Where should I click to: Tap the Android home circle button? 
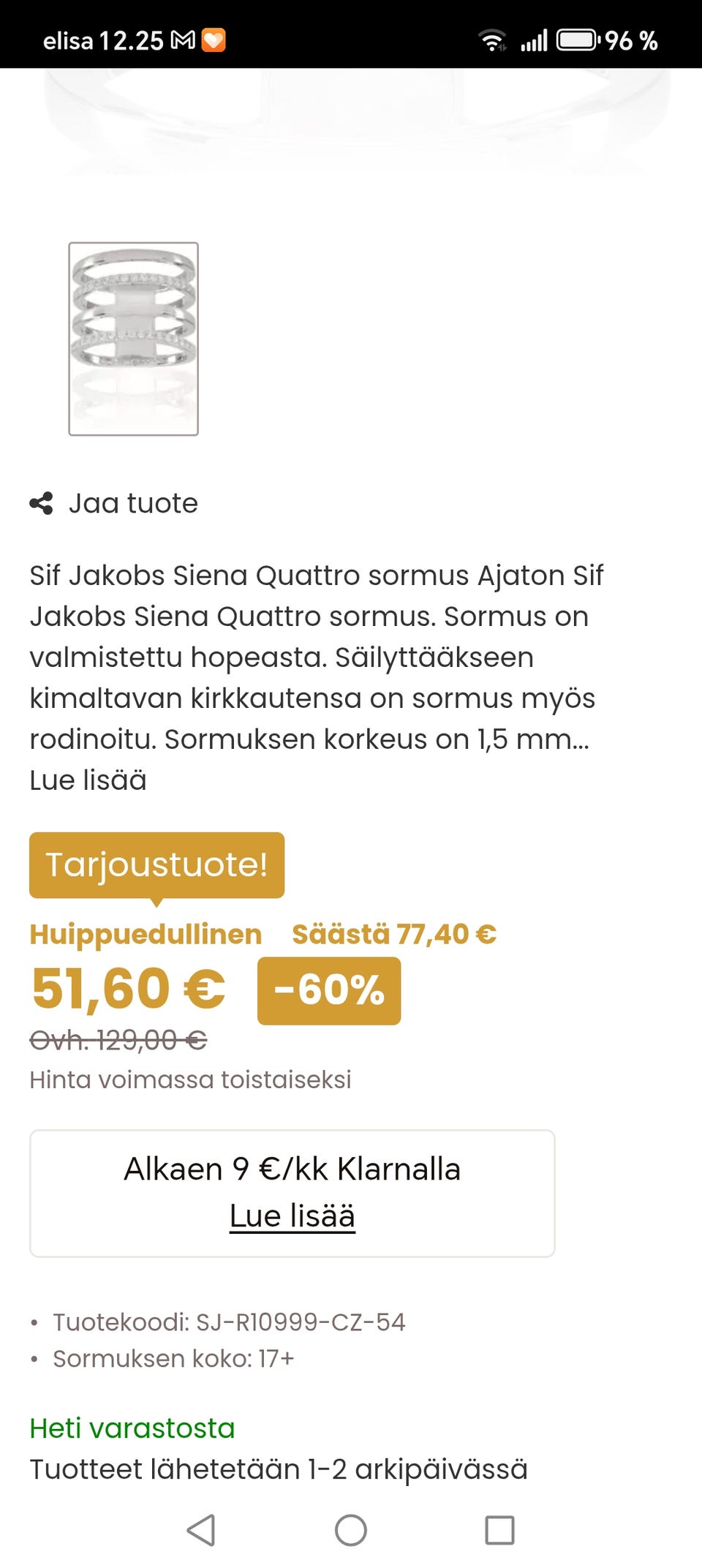pyautogui.click(x=350, y=1529)
